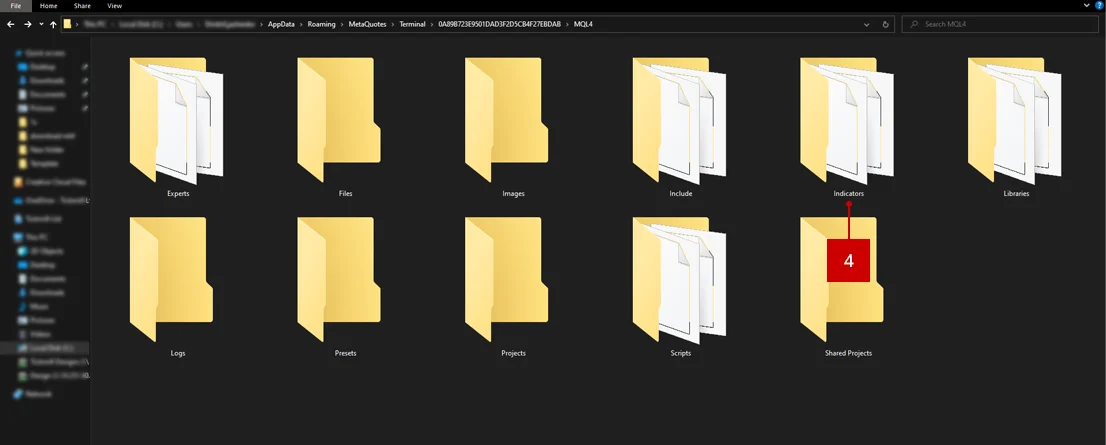Click the Shared Projects folder label
This screenshot has width=1106, height=445.
click(848, 353)
